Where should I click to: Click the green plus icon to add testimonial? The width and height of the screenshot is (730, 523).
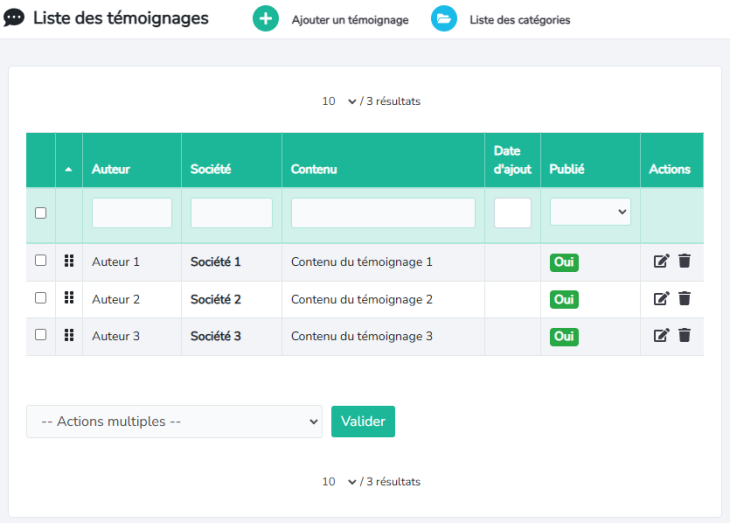pos(265,19)
